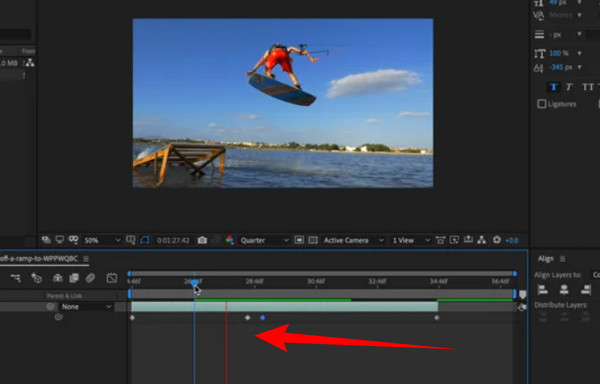This screenshot has width=600, height=384.
Task: Select the blue highlighted keyframe diamond
Action: click(x=262, y=317)
